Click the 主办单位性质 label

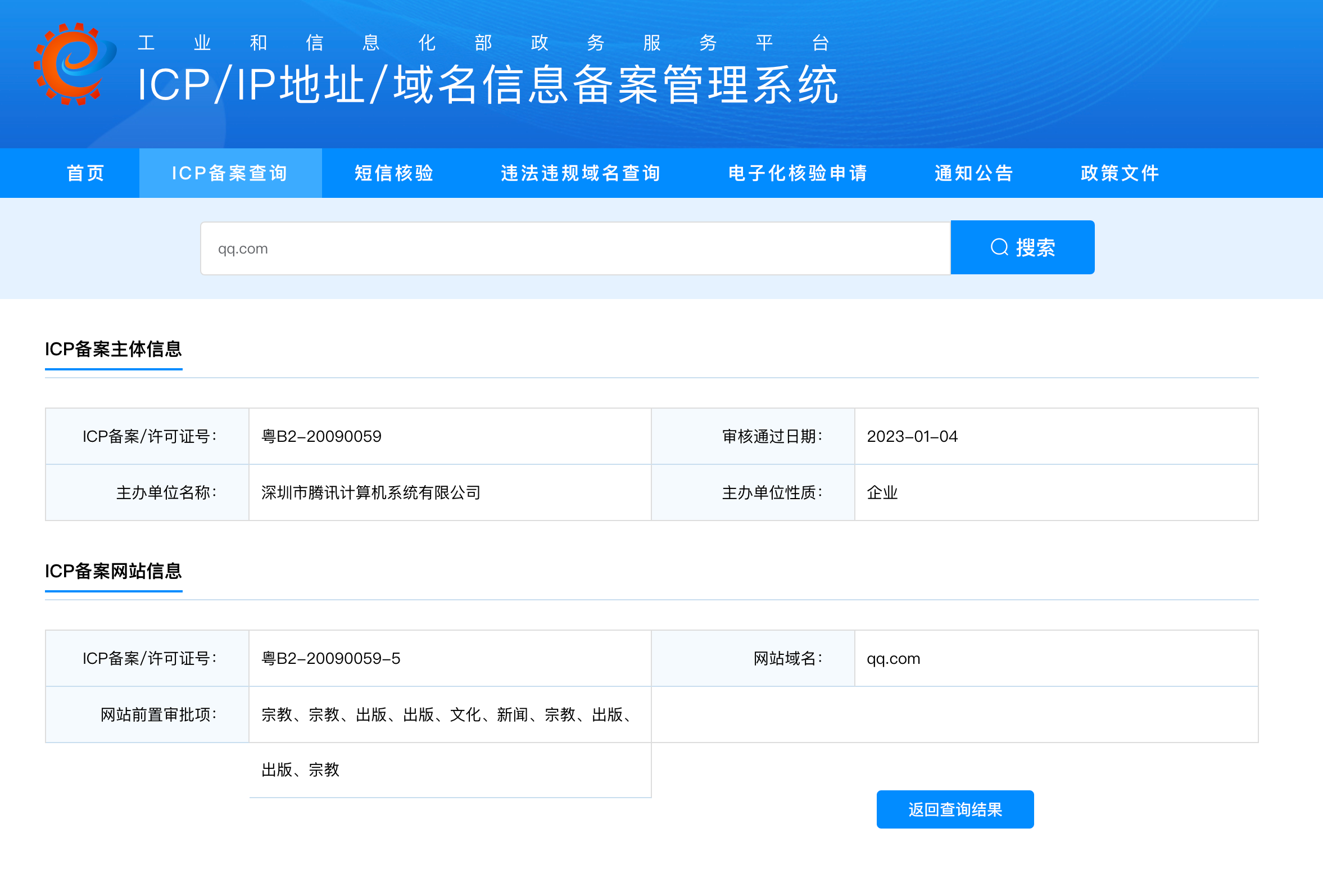click(x=772, y=492)
